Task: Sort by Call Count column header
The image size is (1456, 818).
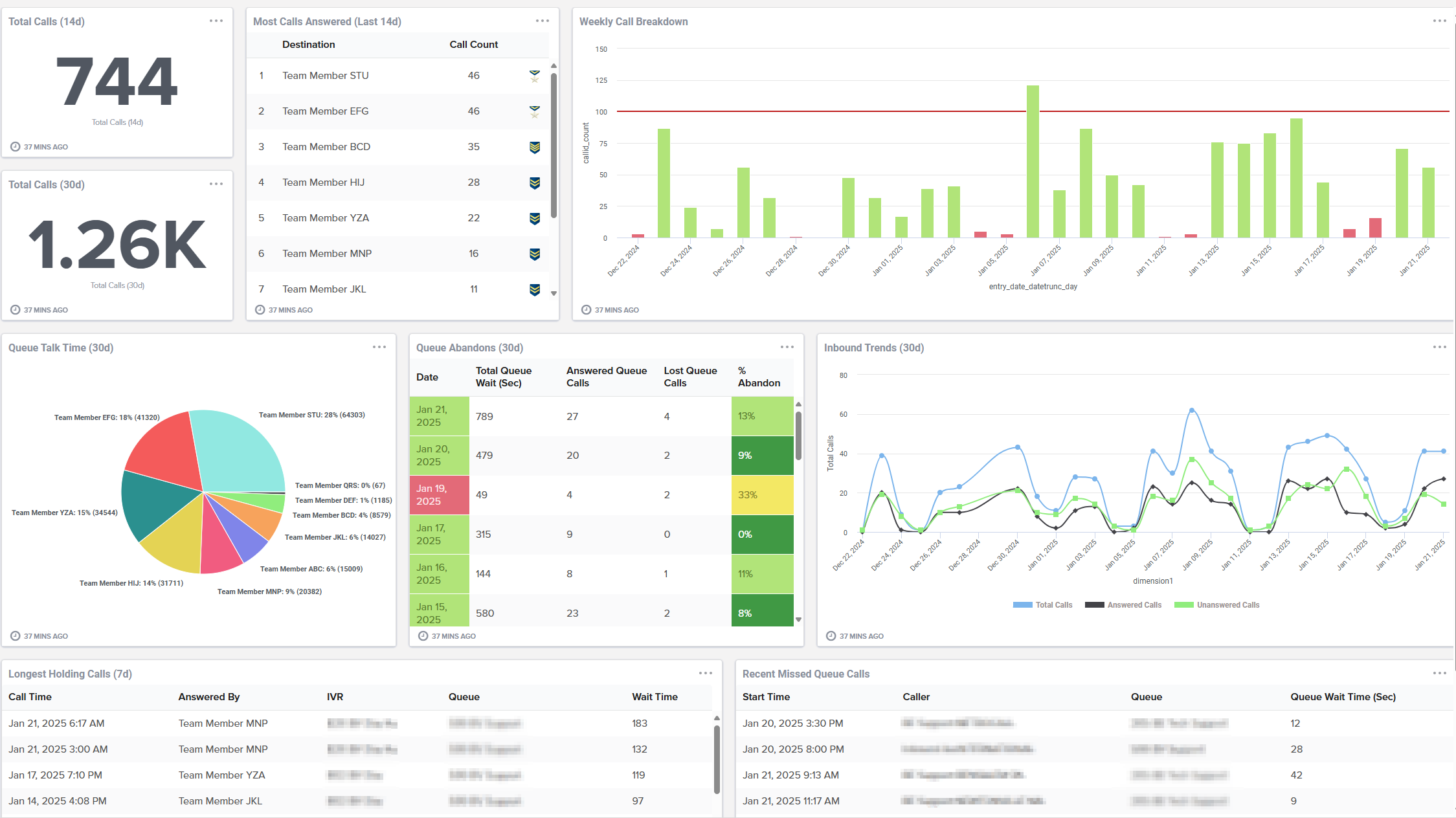Action: coord(474,45)
